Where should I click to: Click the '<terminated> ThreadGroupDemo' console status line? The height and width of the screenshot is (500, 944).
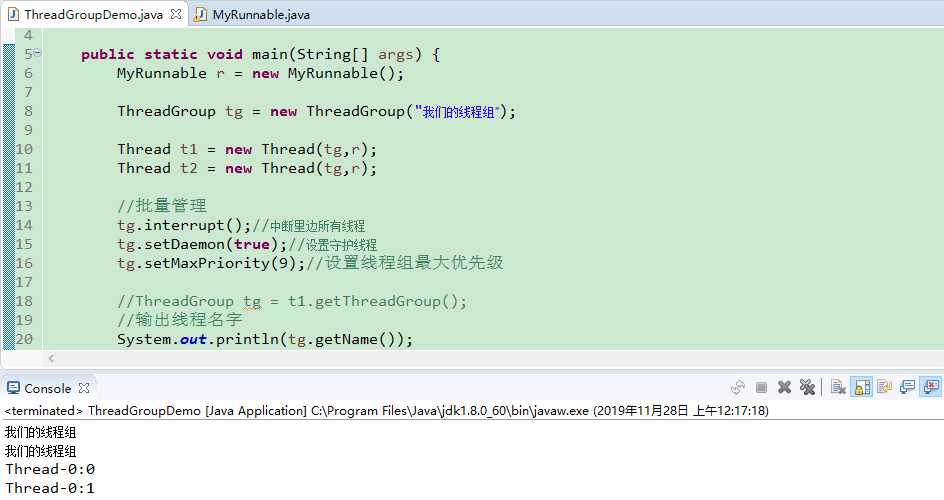coord(387,411)
